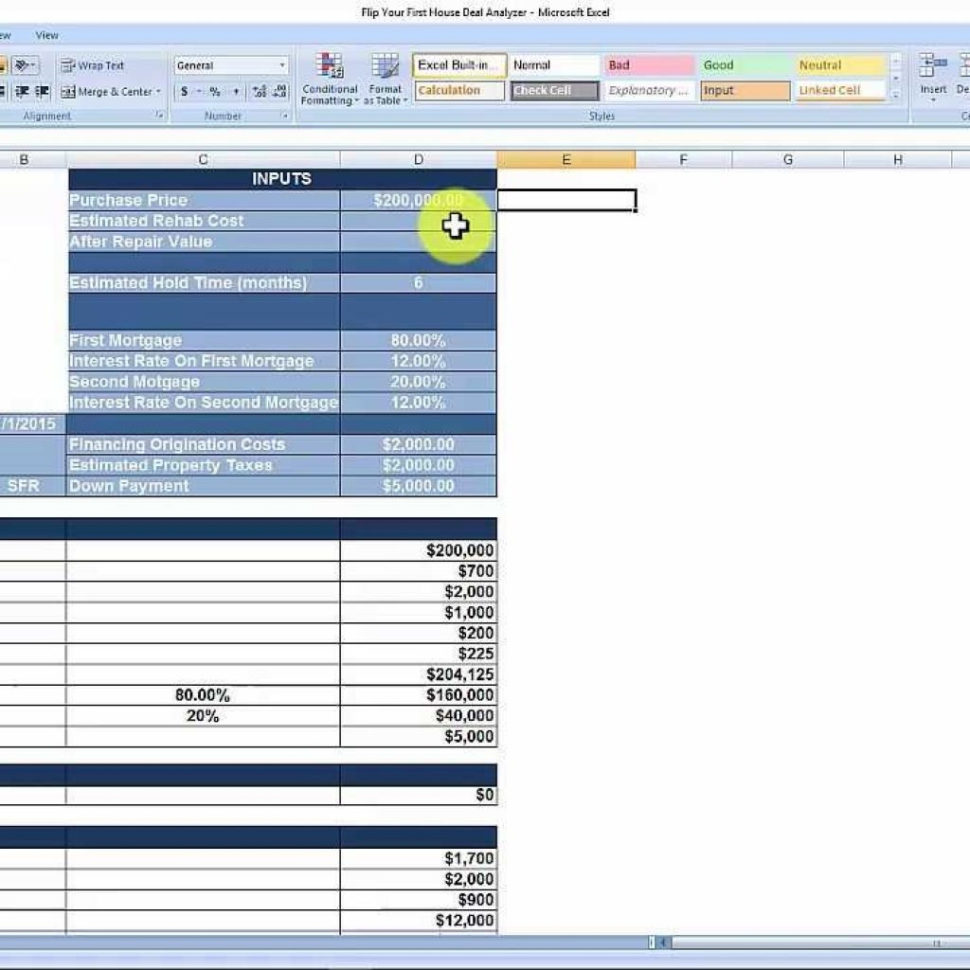Click Interest Rate On Second Mortgage label
This screenshot has width=970, height=970.
pyautogui.click(x=204, y=403)
